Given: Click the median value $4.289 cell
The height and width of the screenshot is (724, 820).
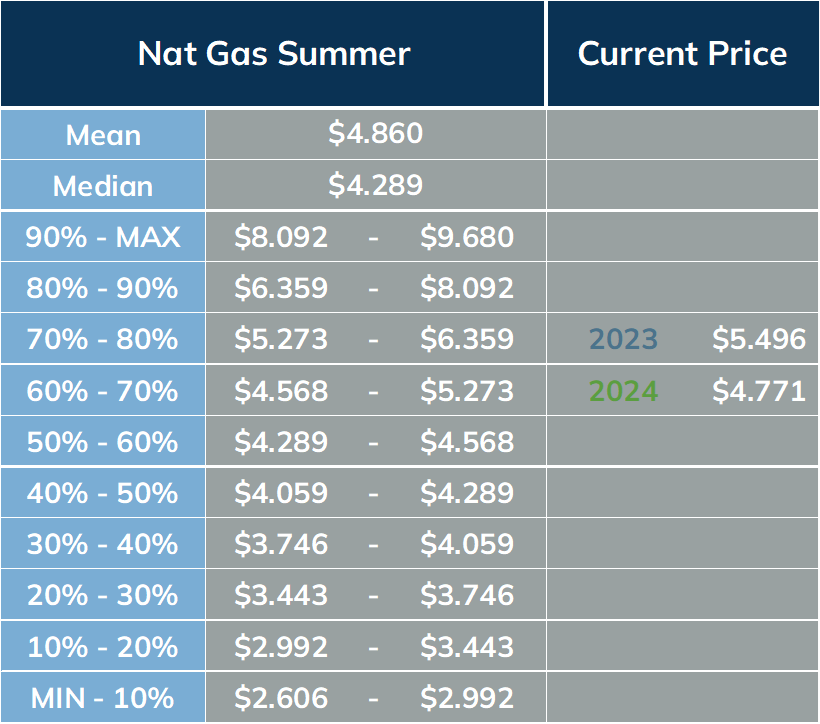Looking at the screenshot, I should click(x=375, y=185).
